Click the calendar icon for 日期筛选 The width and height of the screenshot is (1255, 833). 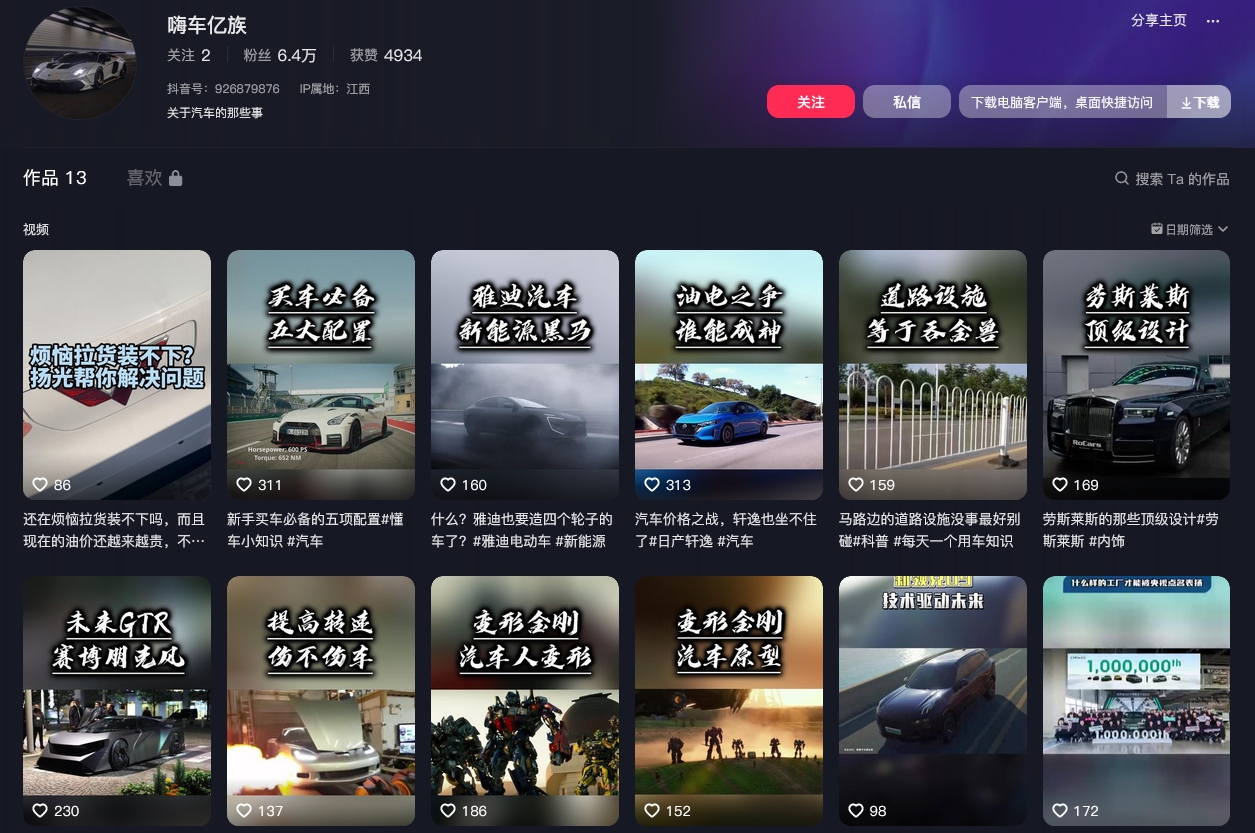(1157, 229)
